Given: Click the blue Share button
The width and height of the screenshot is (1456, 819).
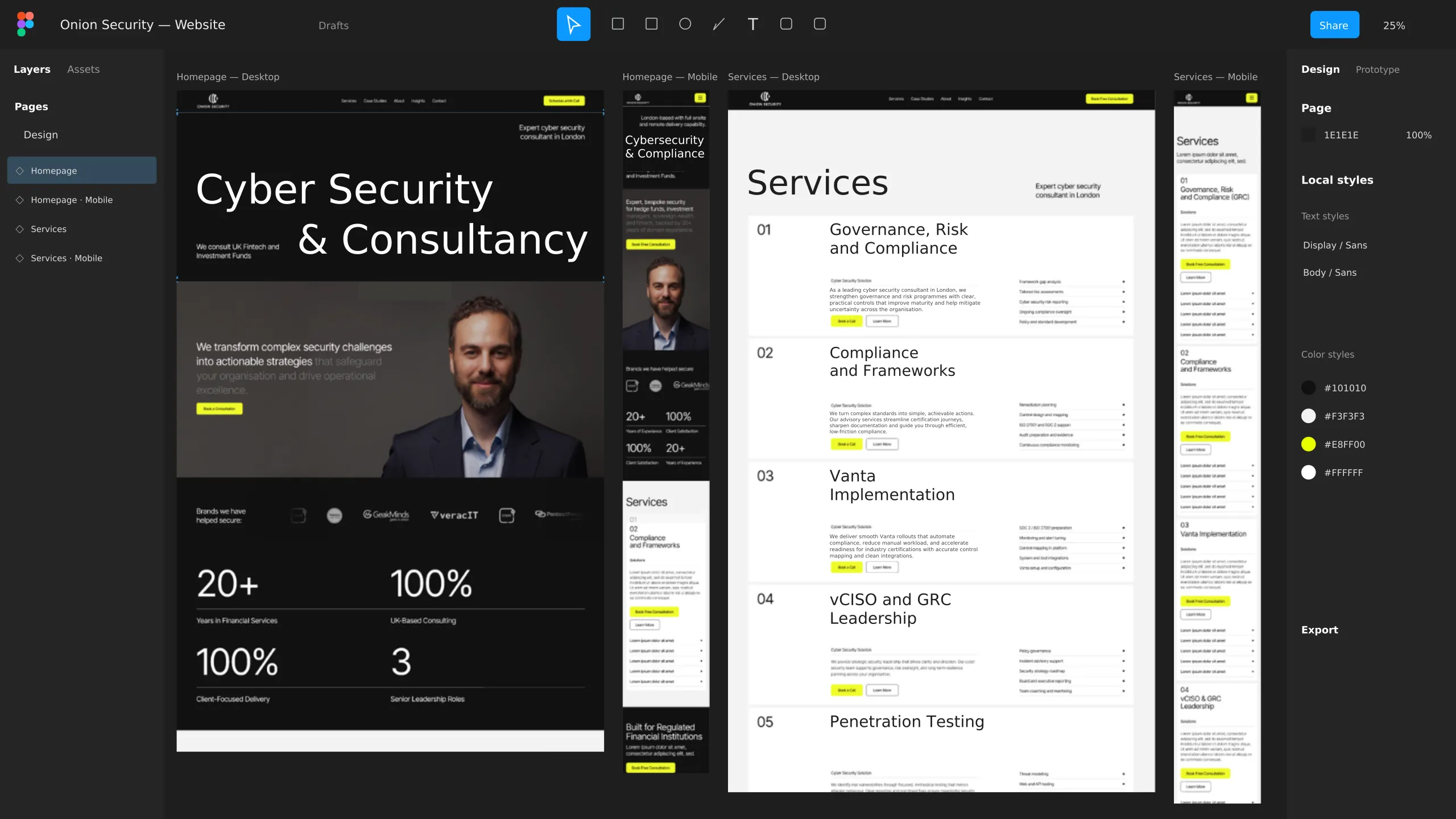Looking at the screenshot, I should tap(1334, 25).
